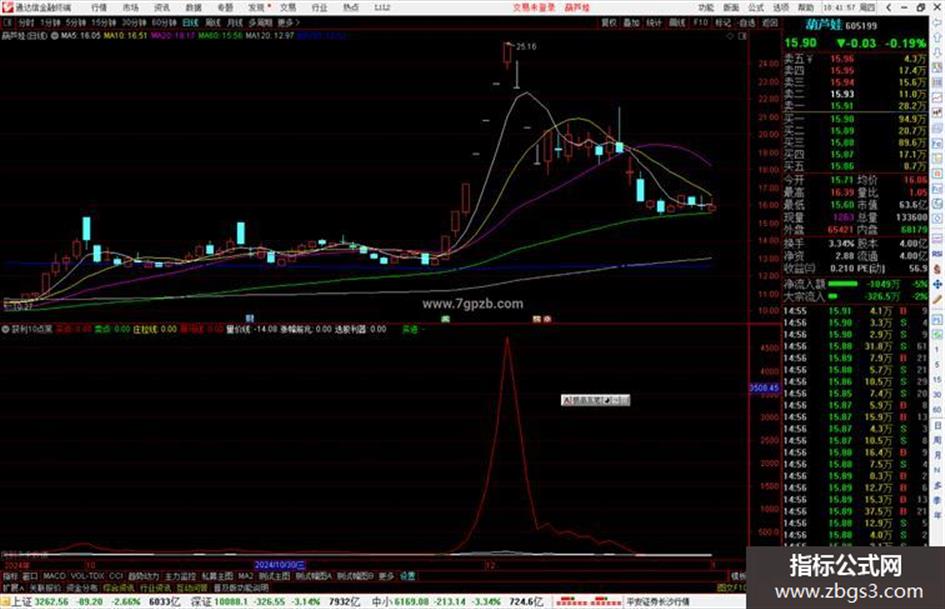
Task: Click the 3508.45 value marker on axis
Action: point(764,388)
